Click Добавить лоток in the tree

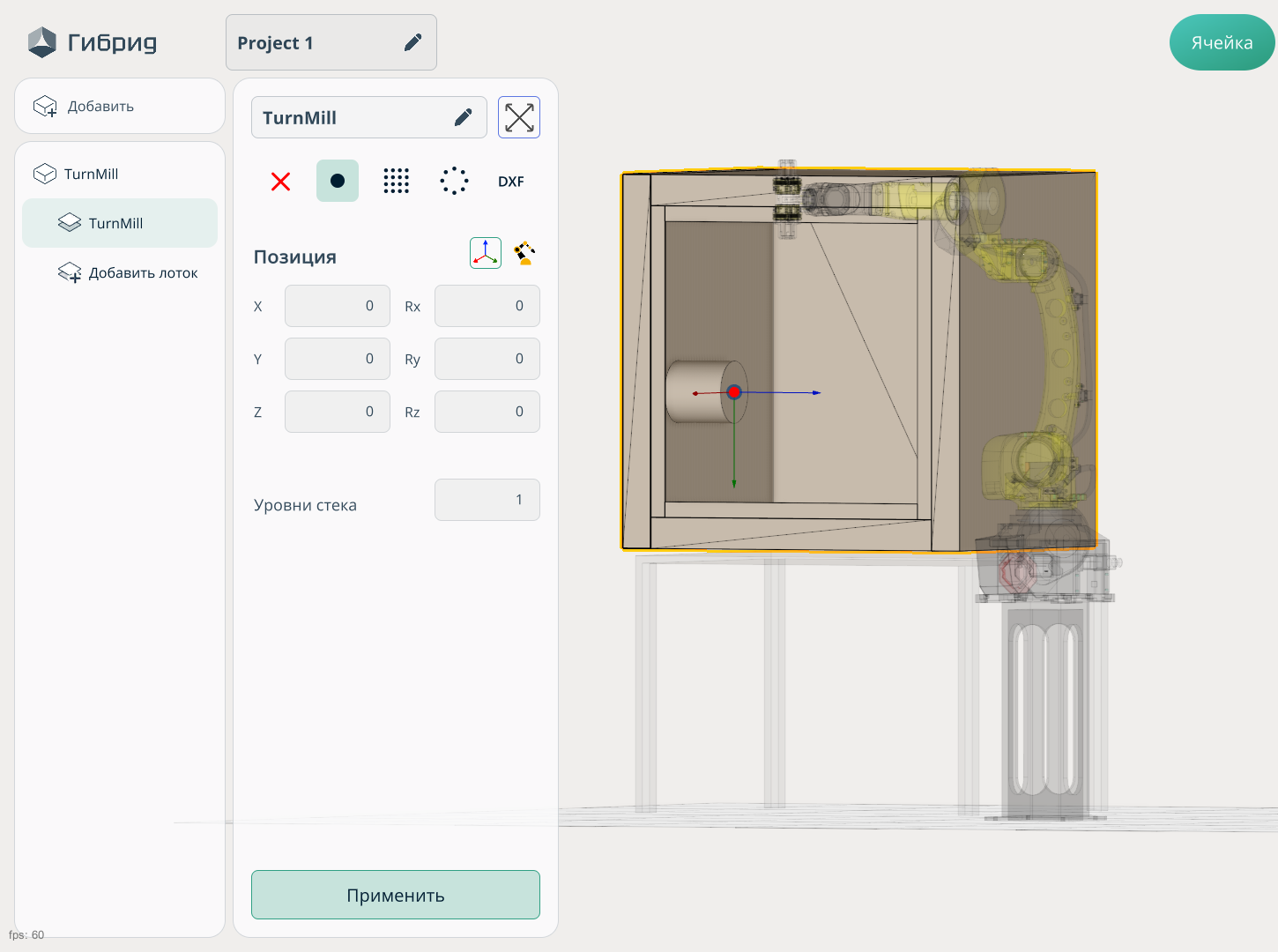tap(143, 273)
